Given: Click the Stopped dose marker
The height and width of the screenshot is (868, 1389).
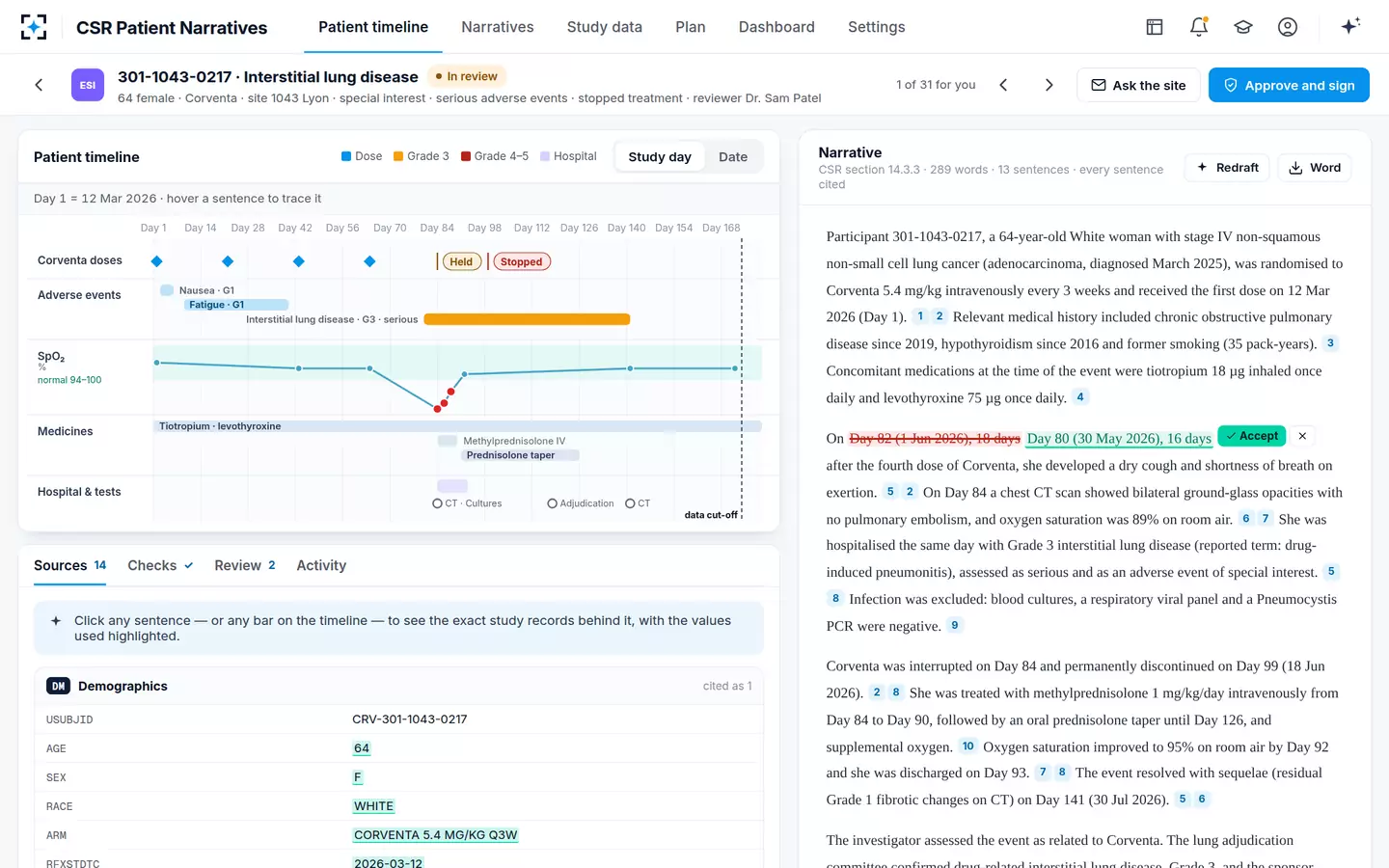Looking at the screenshot, I should pos(521,261).
